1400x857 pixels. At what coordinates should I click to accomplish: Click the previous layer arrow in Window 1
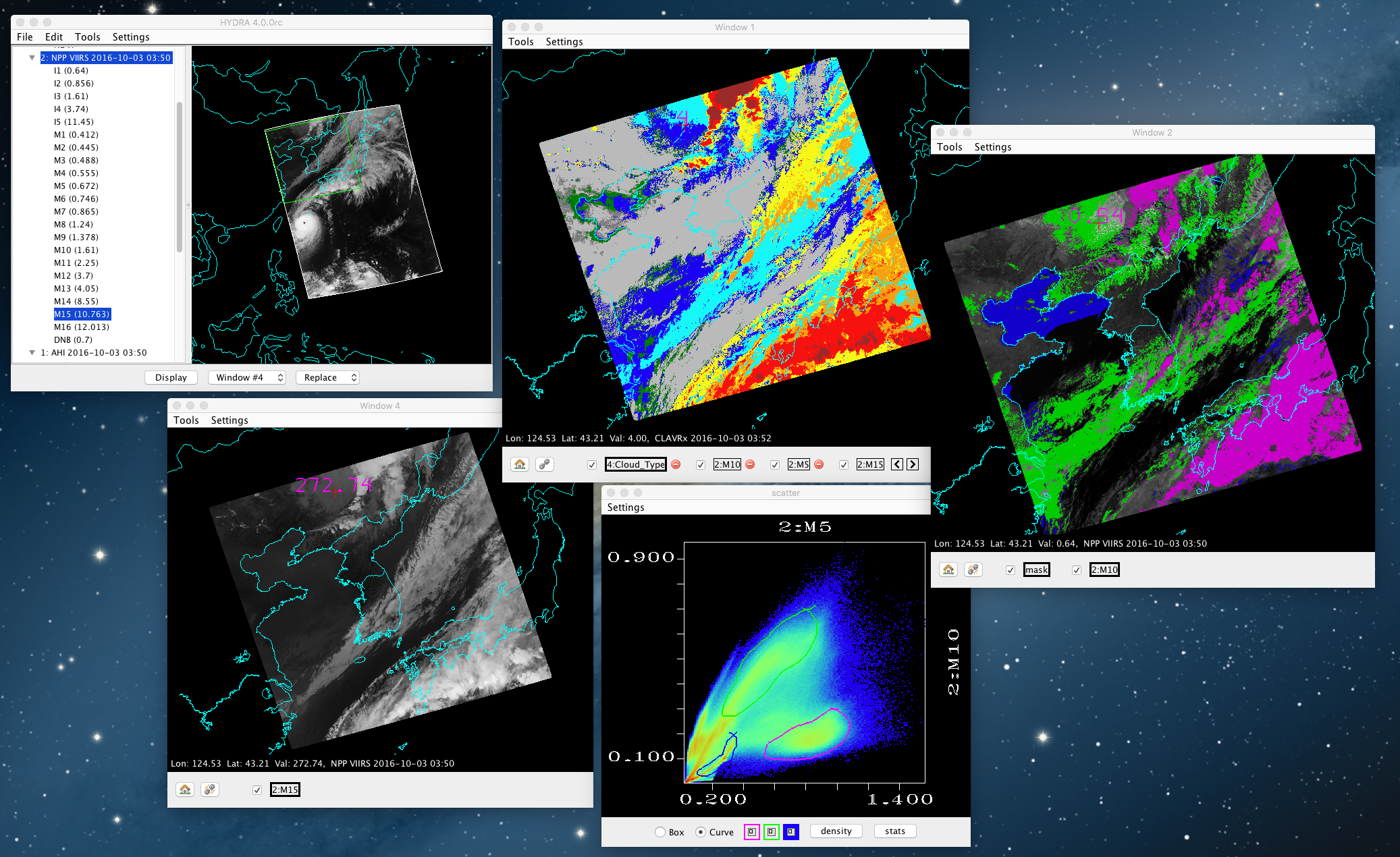(x=896, y=464)
